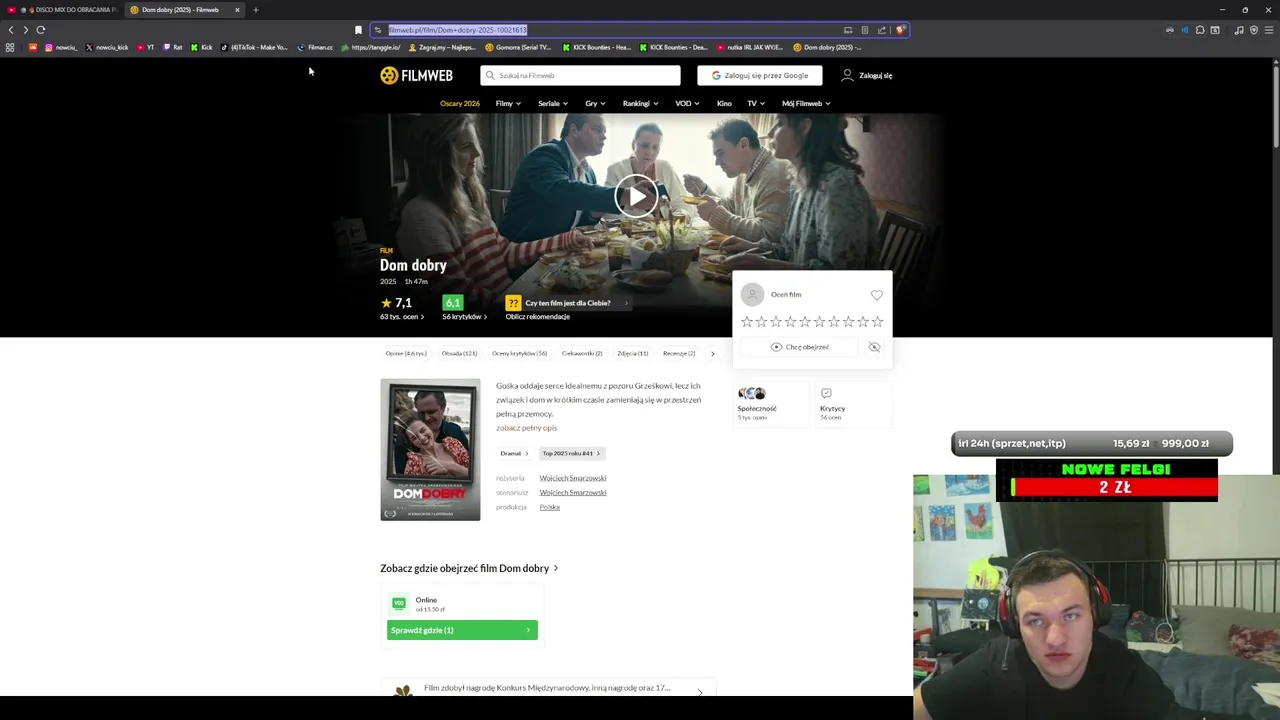Image resolution: width=1280 pixels, height=720 pixels.
Task: Click the Brave shields lion icon
Action: (x=900, y=30)
